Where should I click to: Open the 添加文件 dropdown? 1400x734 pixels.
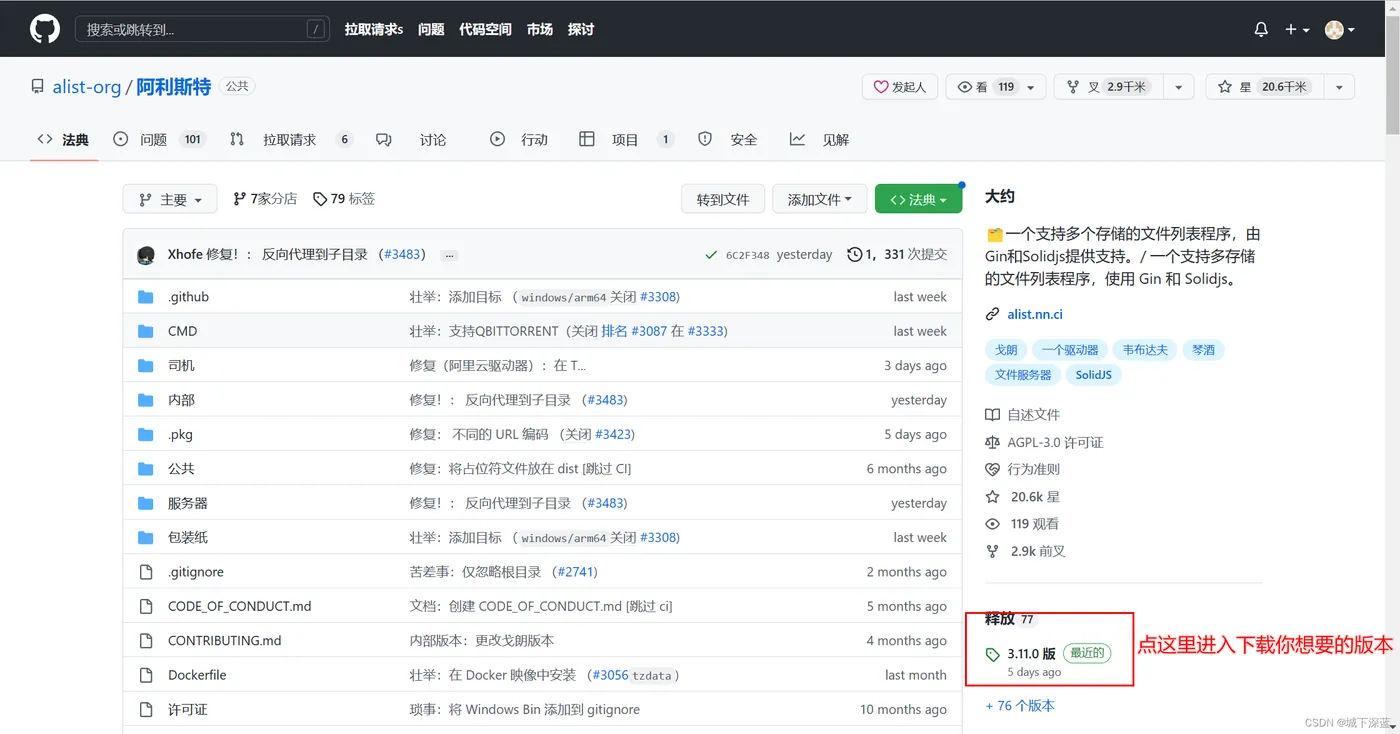(819, 199)
